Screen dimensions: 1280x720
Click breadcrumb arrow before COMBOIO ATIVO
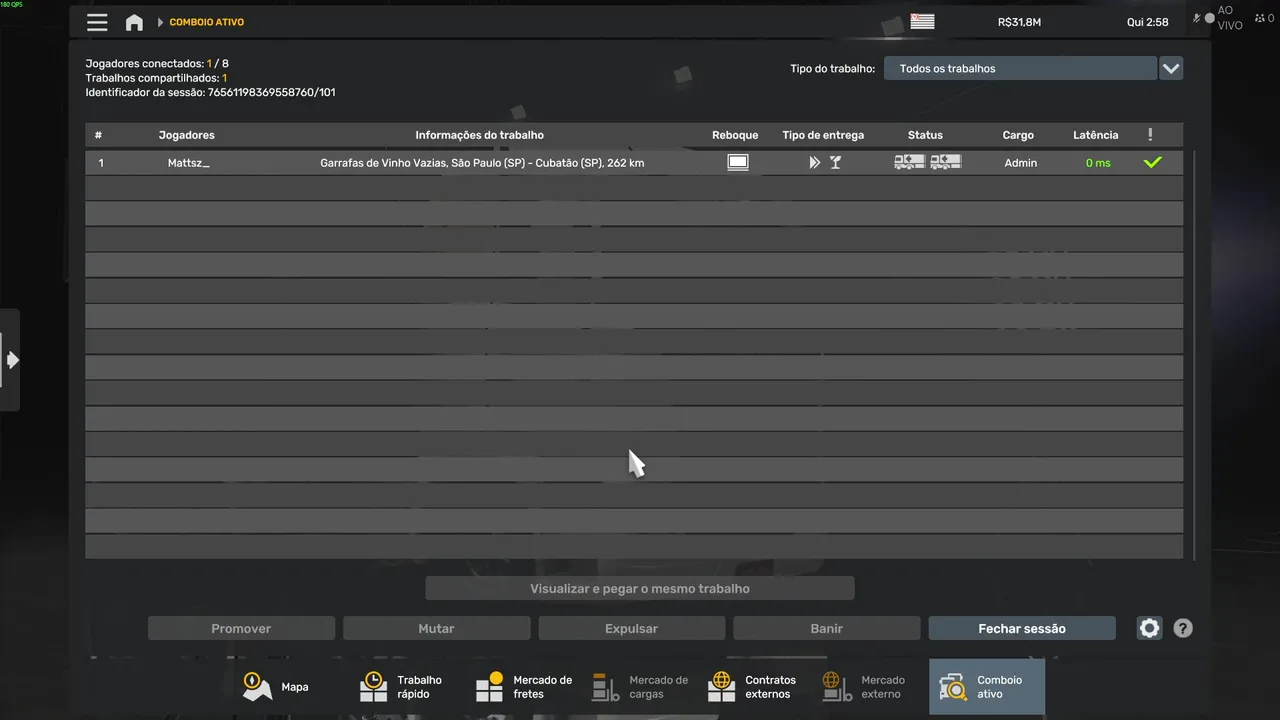[x=160, y=22]
